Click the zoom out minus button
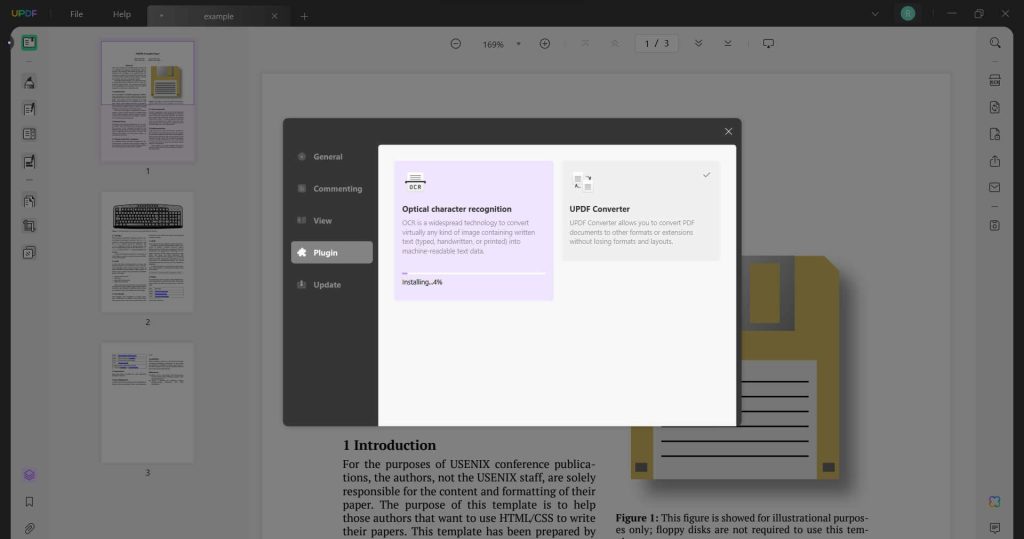1024x539 pixels. pos(456,44)
